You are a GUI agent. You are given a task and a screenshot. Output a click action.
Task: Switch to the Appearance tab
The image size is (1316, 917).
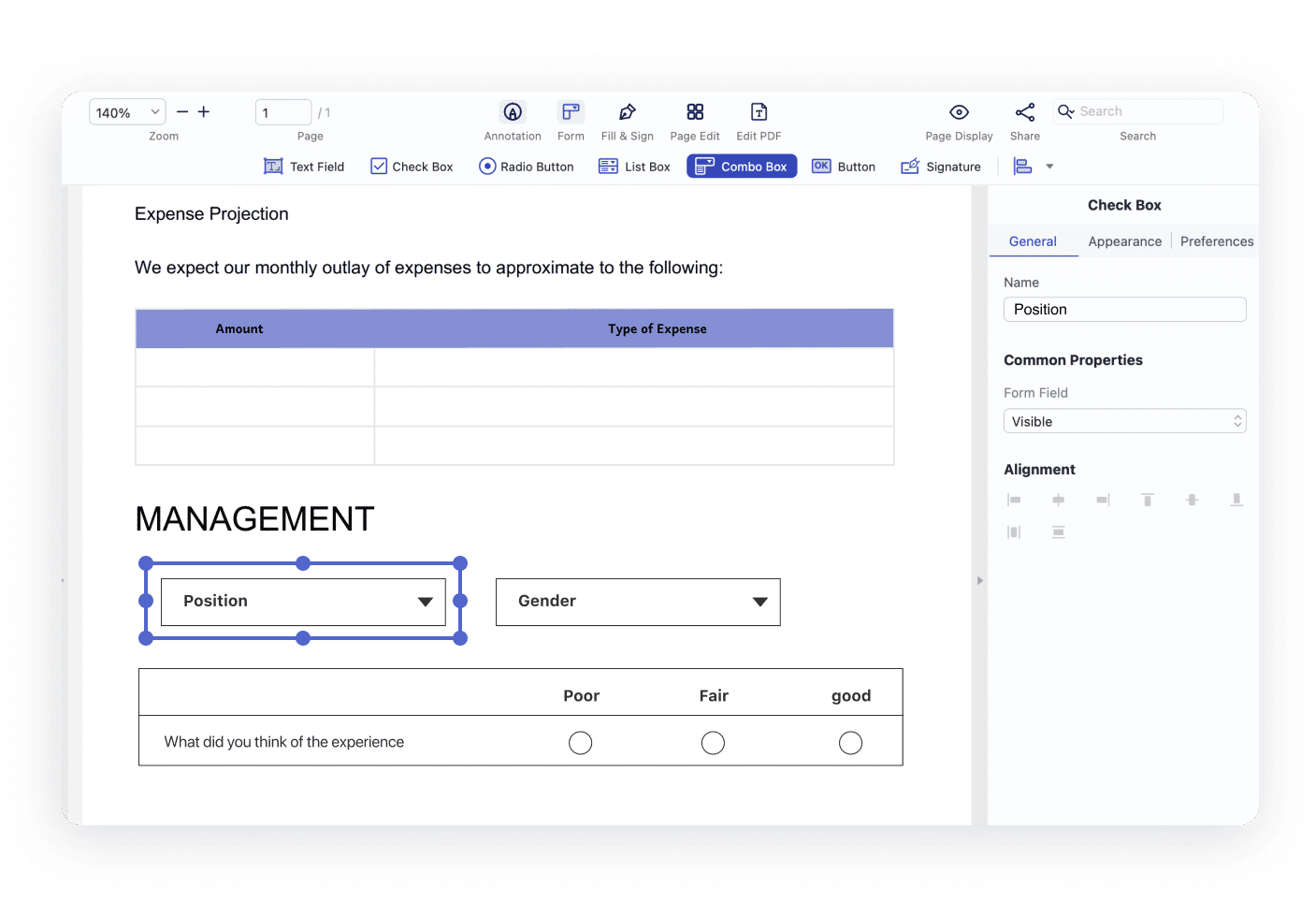1124,240
